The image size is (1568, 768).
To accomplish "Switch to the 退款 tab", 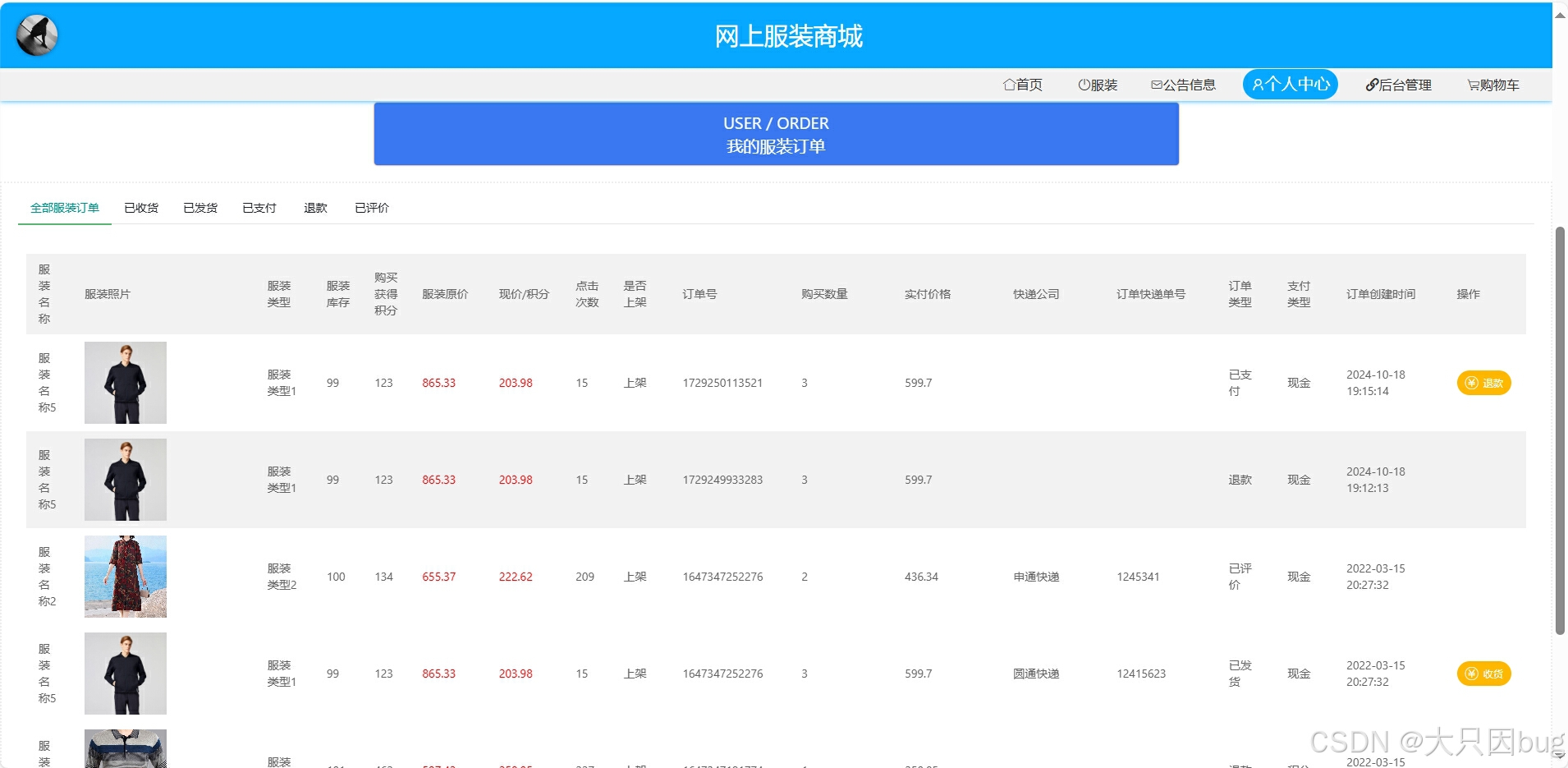I will click(315, 208).
